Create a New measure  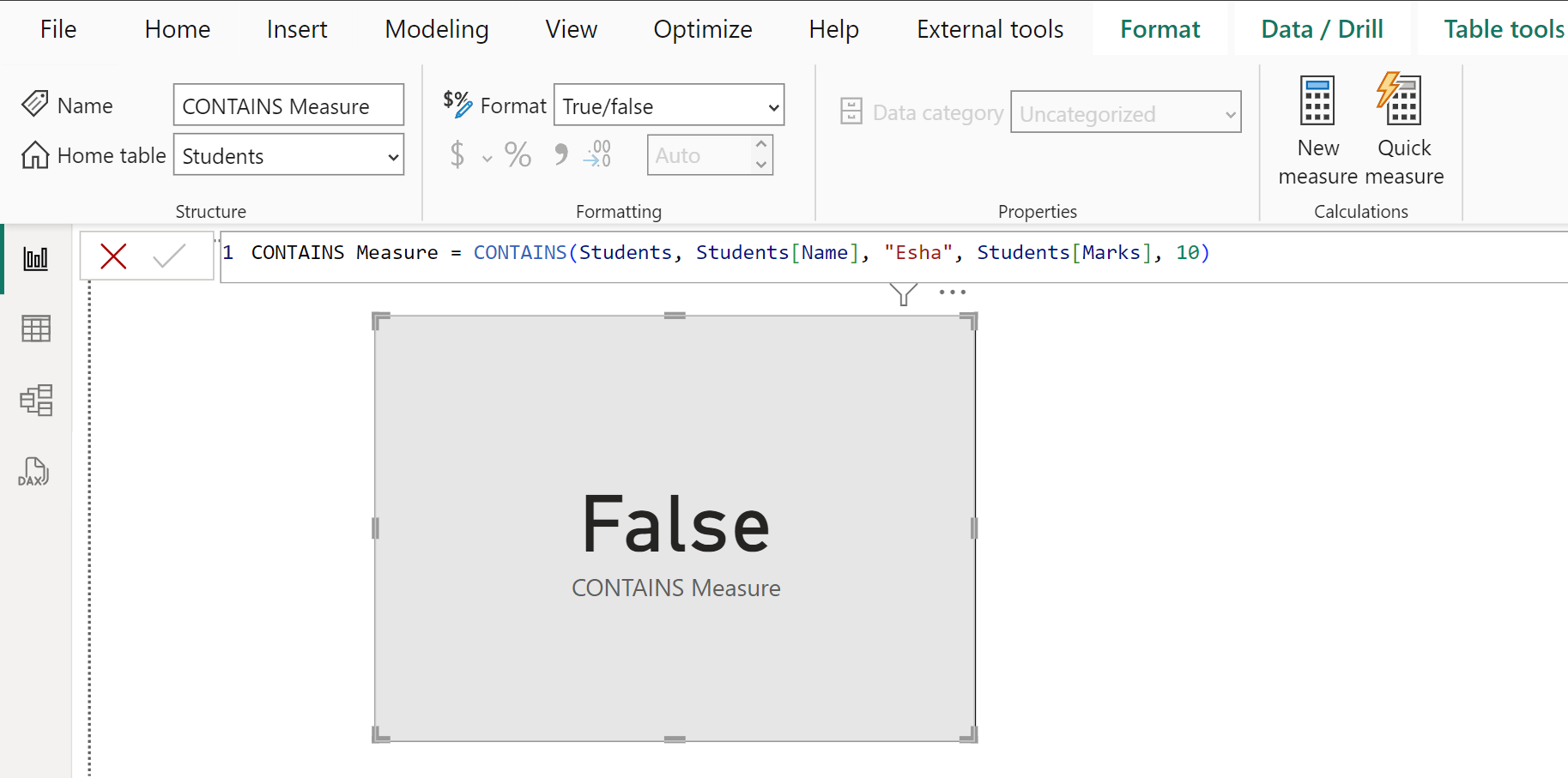click(1317, 129)
